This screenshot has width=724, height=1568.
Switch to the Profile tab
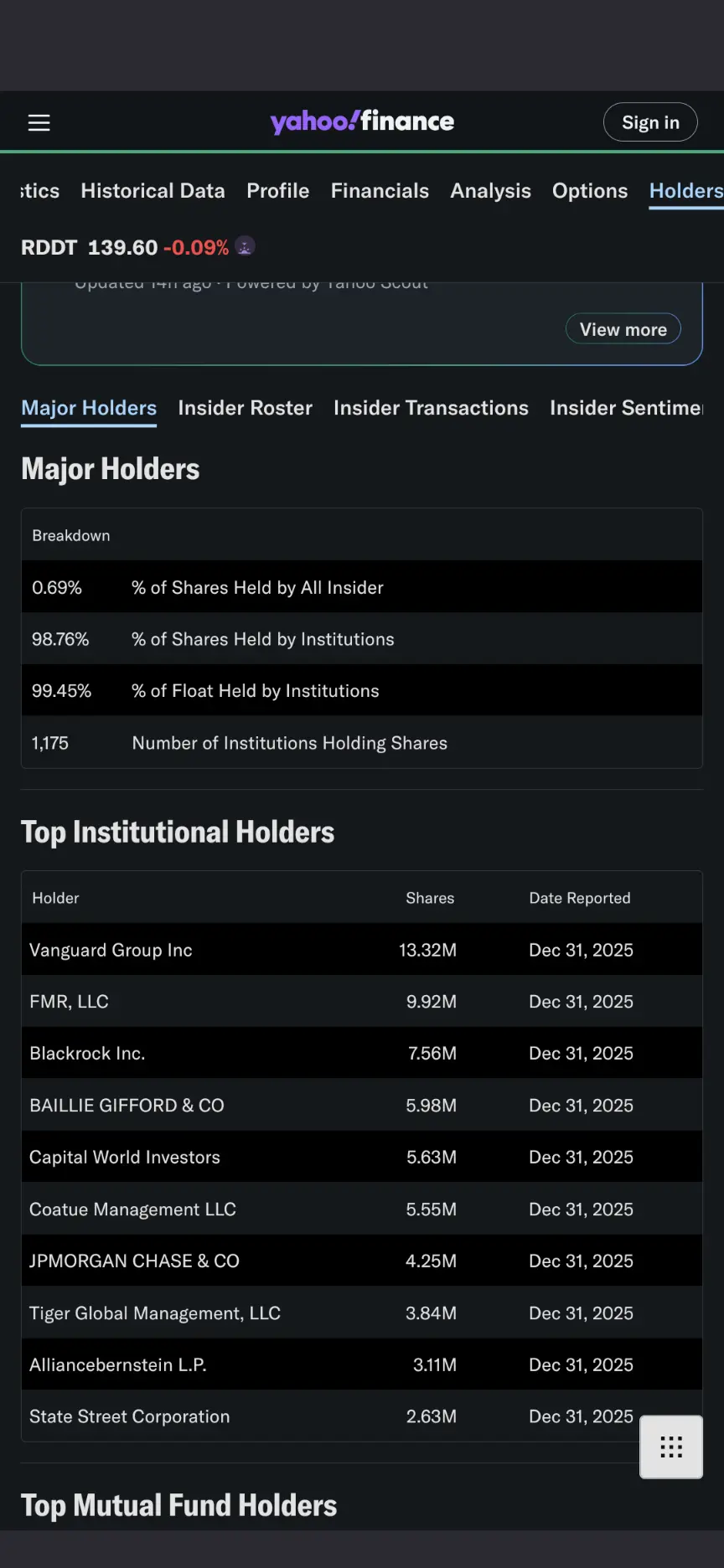tap(277, 191)
